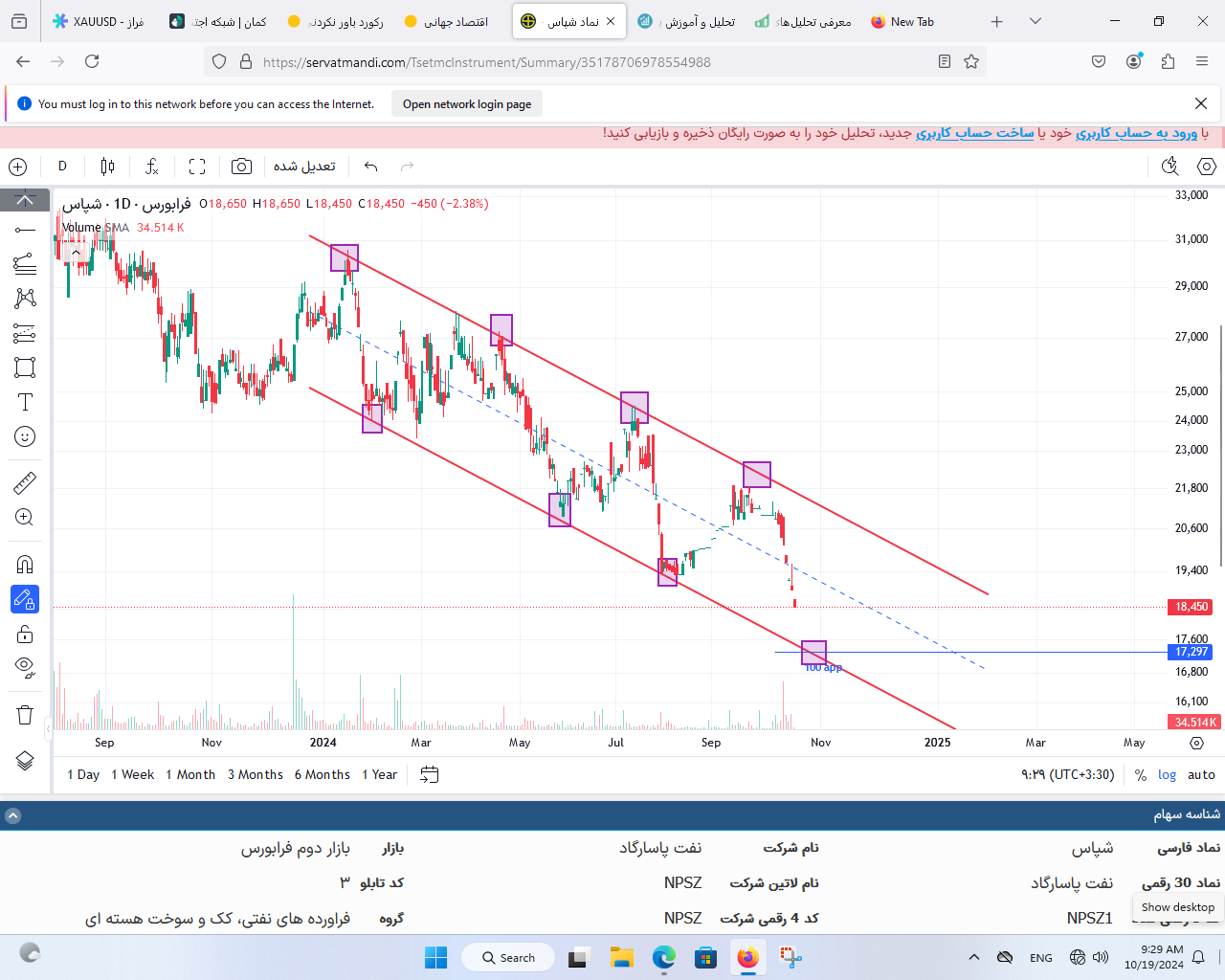1225x980 pixels.
Task: Open the indicators fx menu
Action: point(152,167)
